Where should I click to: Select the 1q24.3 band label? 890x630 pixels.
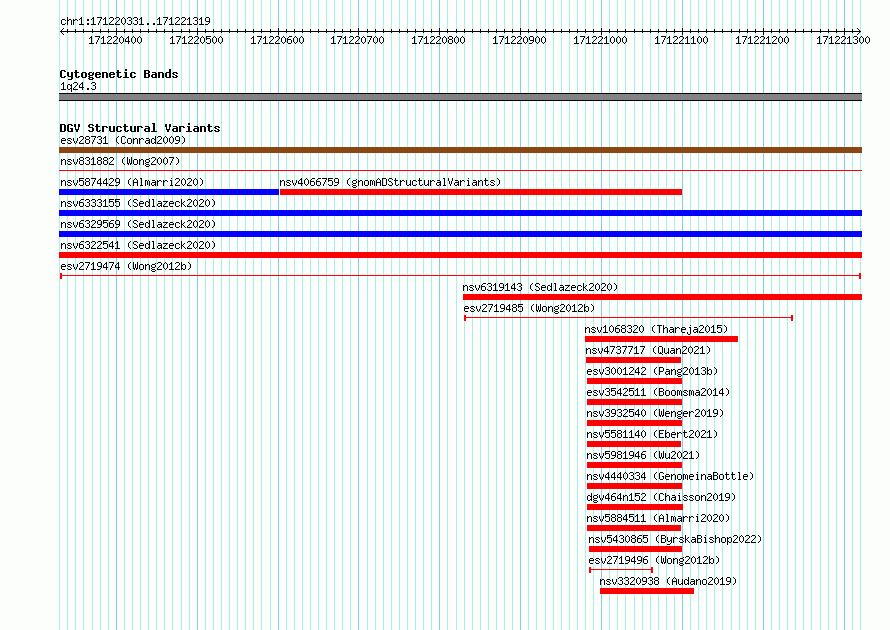[x=78, y=86]
